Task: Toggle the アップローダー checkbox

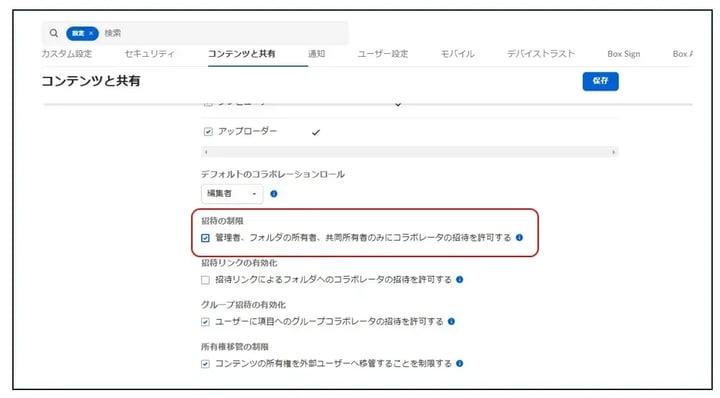Action: (x=208, y=132)
